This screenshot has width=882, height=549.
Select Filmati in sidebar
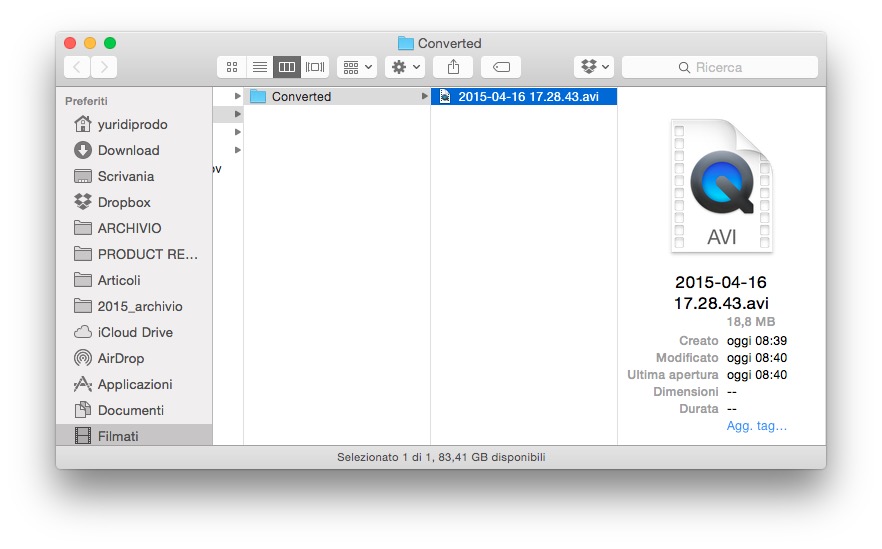134,435
